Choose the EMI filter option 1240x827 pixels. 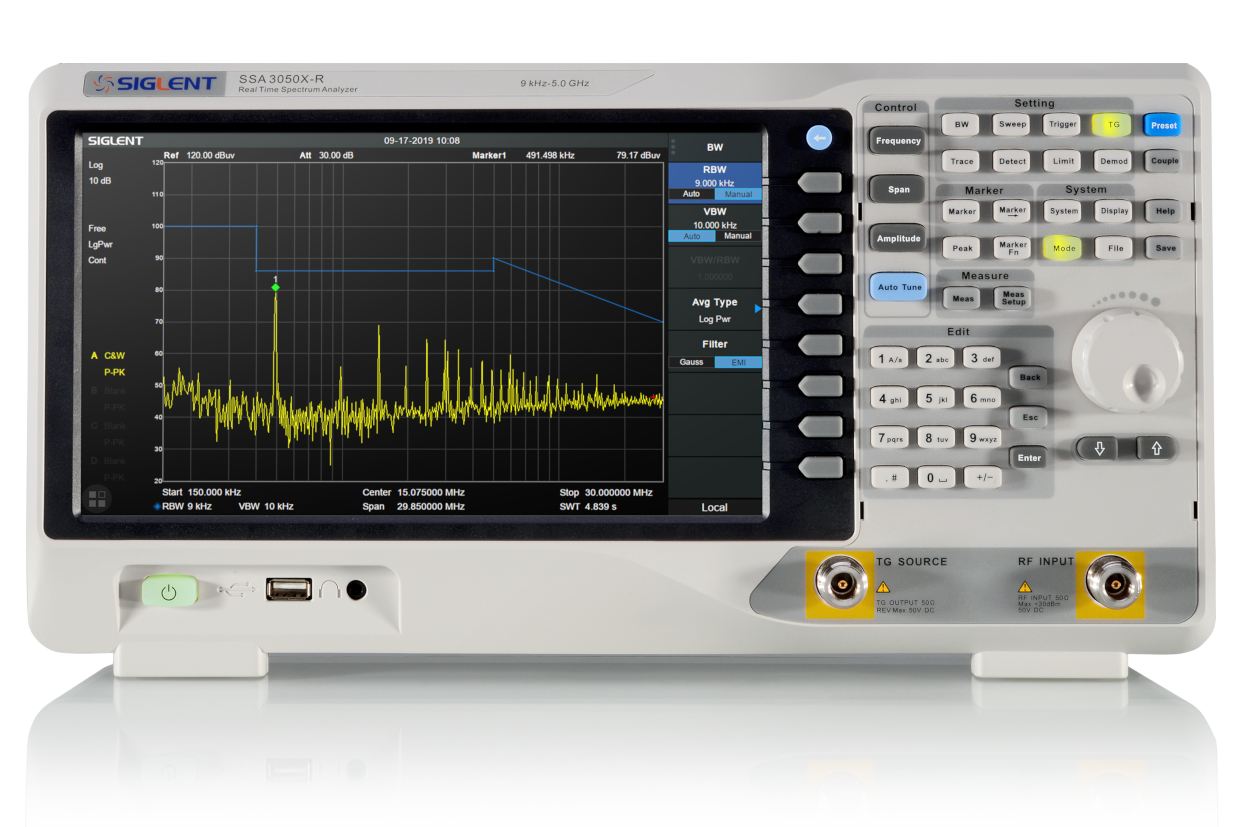tap(738, 362)
